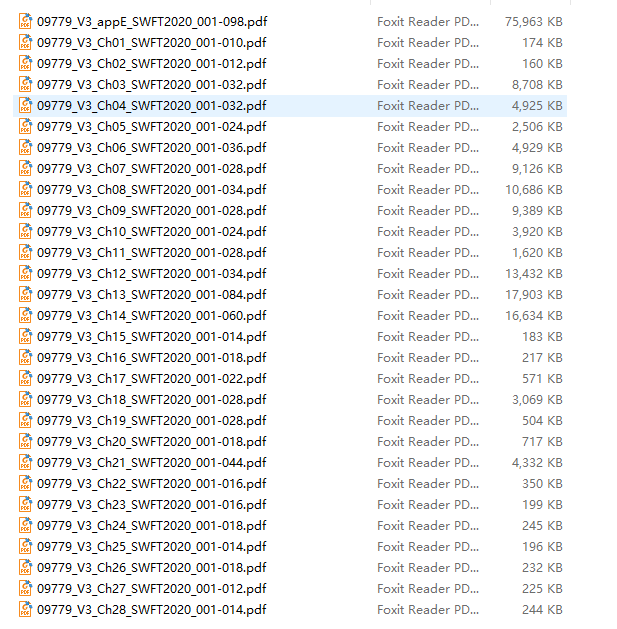
Task: Click the 2,506 KB size value
Action: 537,127
